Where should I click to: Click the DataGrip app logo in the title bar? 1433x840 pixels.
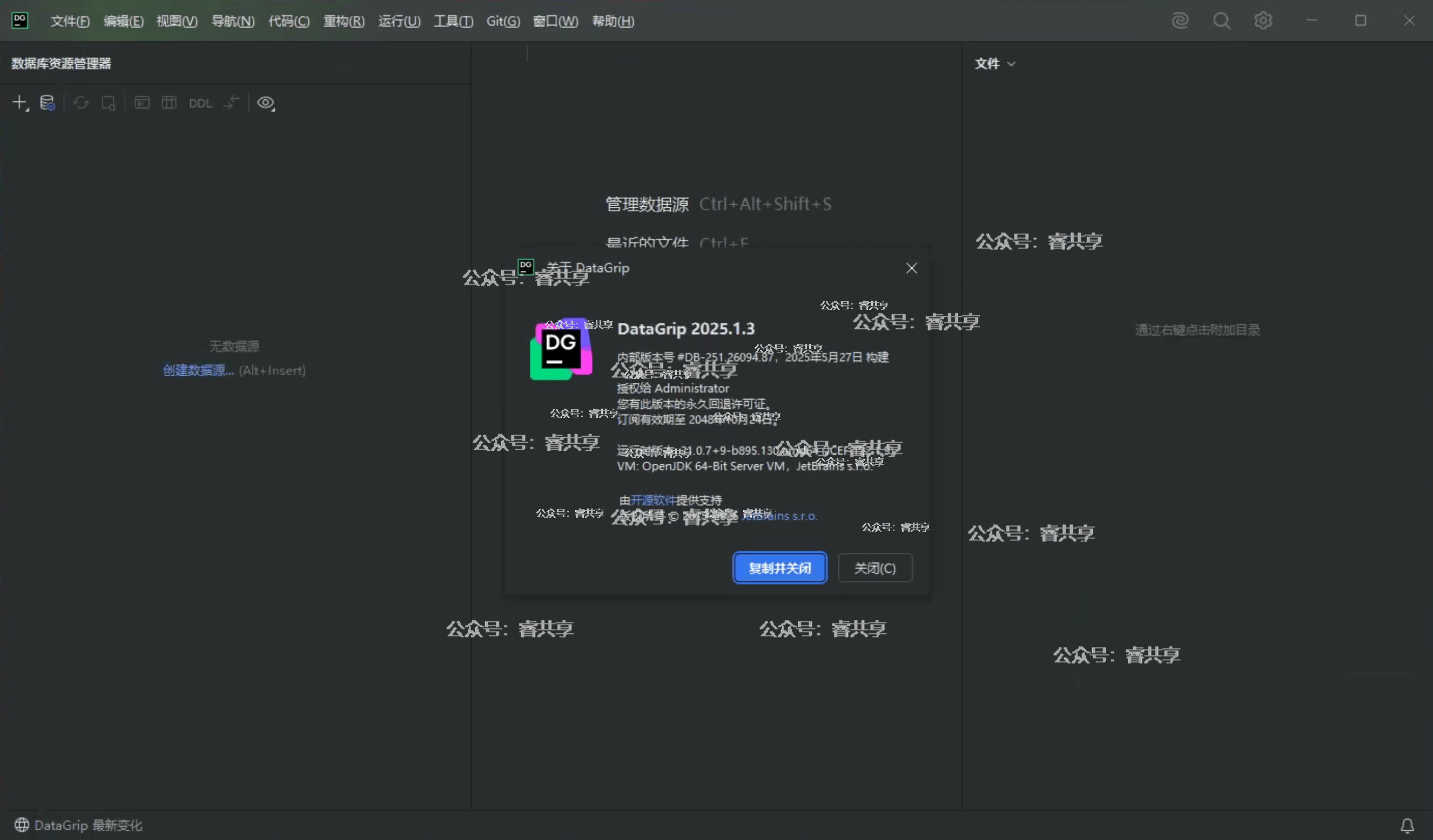20,21
